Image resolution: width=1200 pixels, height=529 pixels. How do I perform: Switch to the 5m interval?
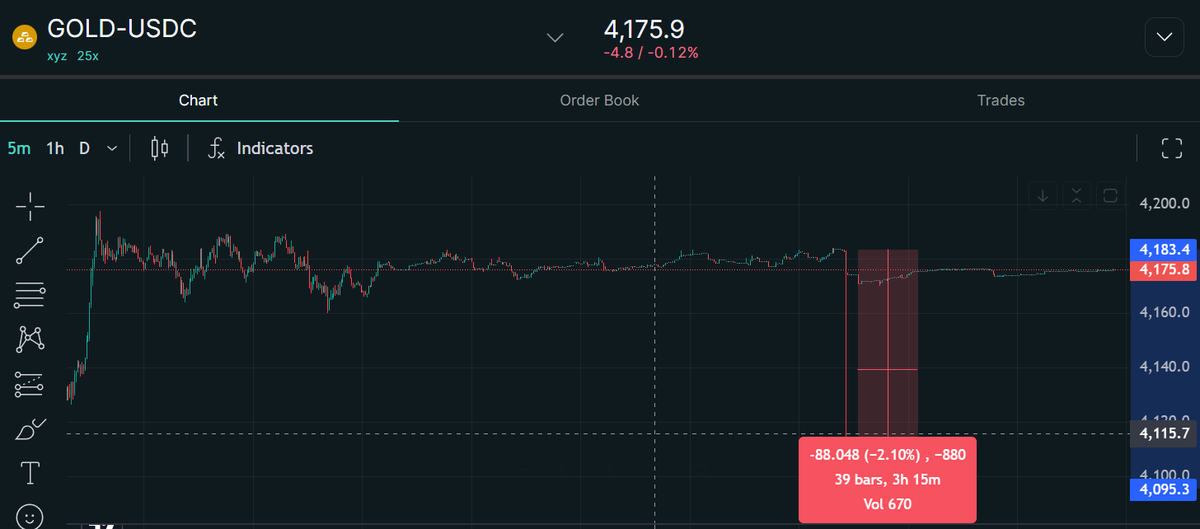pyautogui.click(x=19, y=148)
